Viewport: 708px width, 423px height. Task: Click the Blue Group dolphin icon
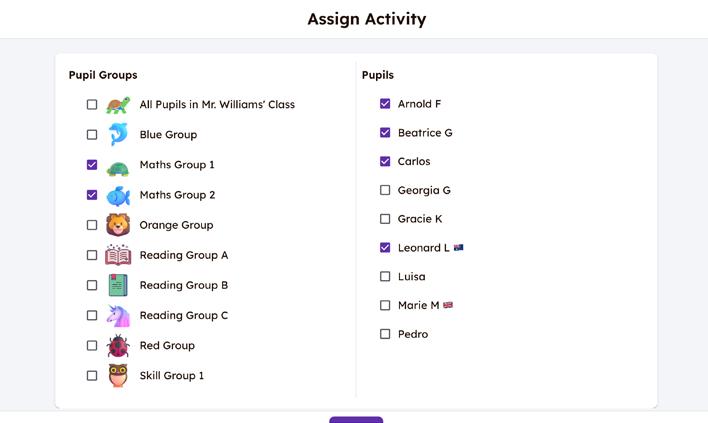pyautogui.click(x=118, y=135)
